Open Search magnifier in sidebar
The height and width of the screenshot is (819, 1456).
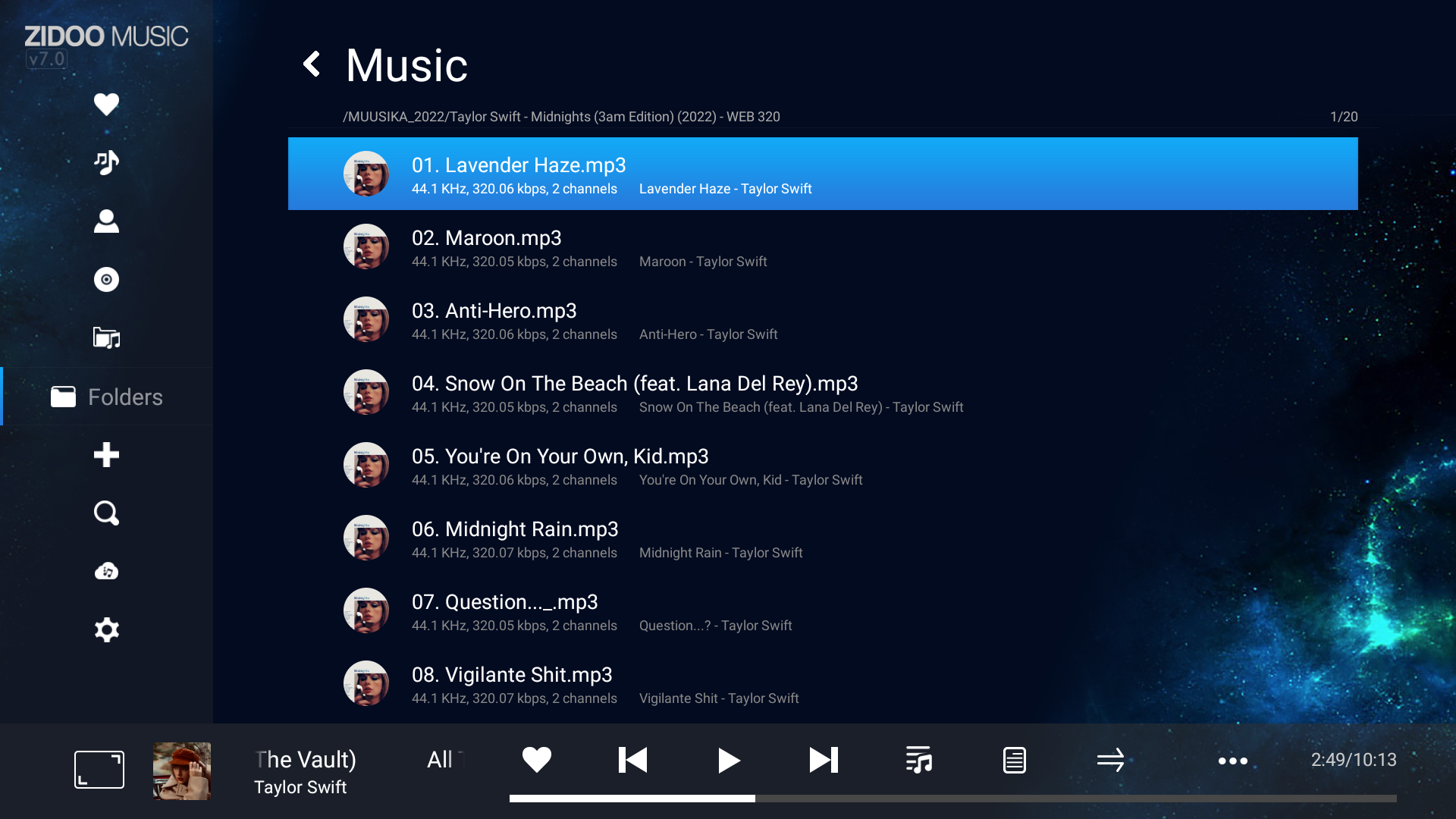[106, 513]
